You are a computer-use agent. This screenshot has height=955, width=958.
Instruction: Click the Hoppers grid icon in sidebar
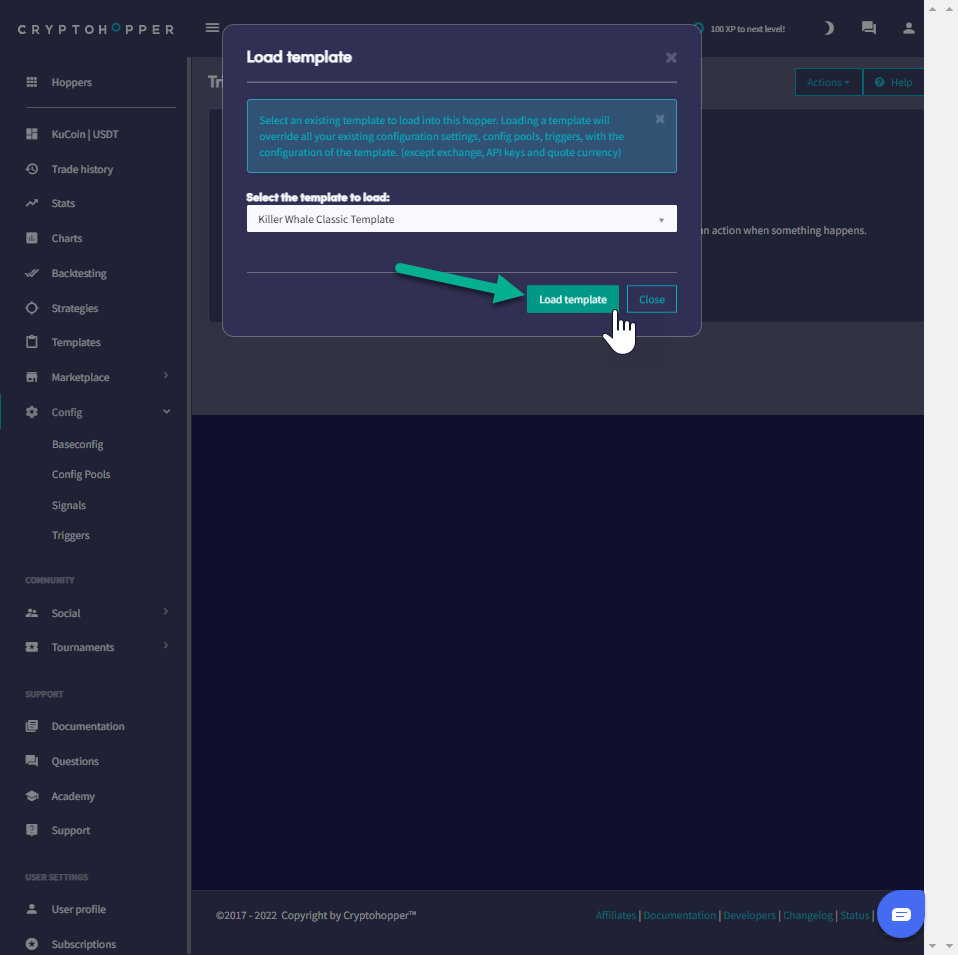[32, 82]
